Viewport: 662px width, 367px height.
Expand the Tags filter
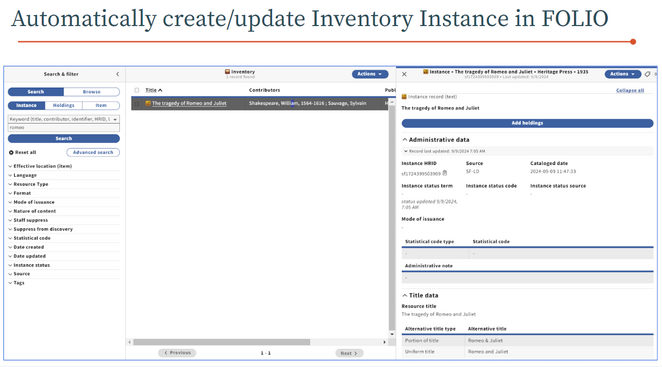16,283
